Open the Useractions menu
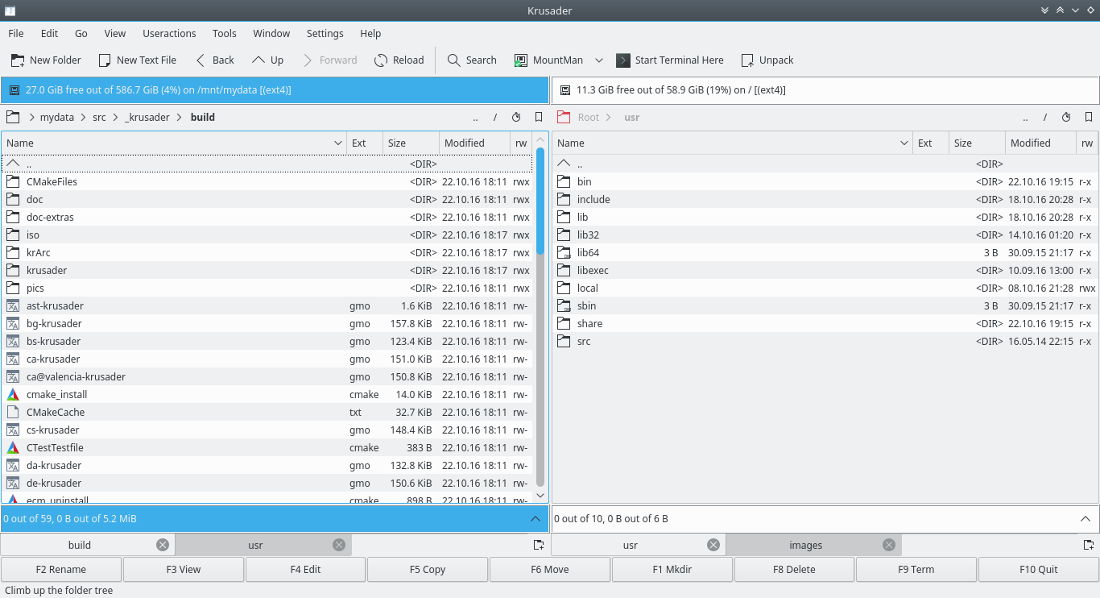 point(169,33)
